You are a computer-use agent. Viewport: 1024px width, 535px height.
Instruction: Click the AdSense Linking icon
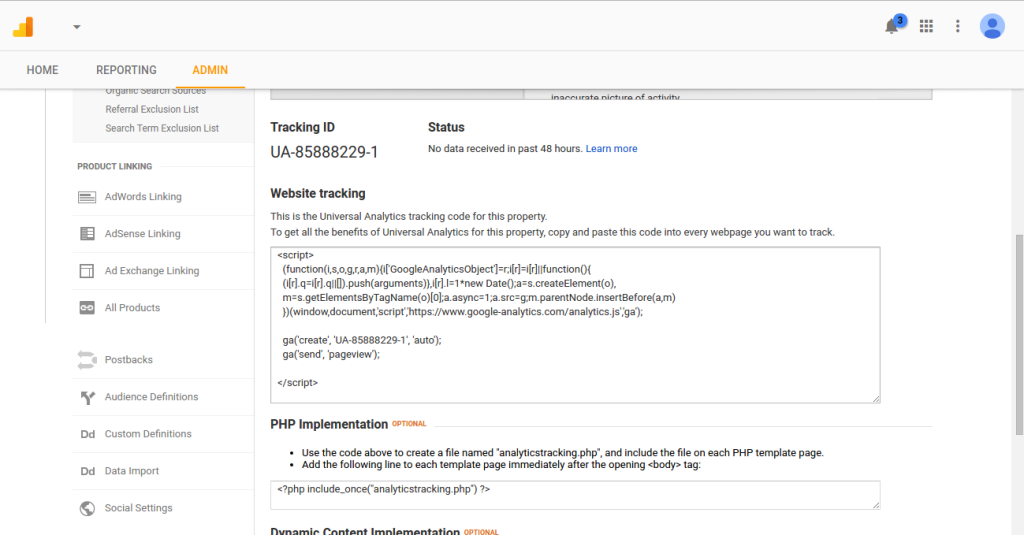[87, 233]
